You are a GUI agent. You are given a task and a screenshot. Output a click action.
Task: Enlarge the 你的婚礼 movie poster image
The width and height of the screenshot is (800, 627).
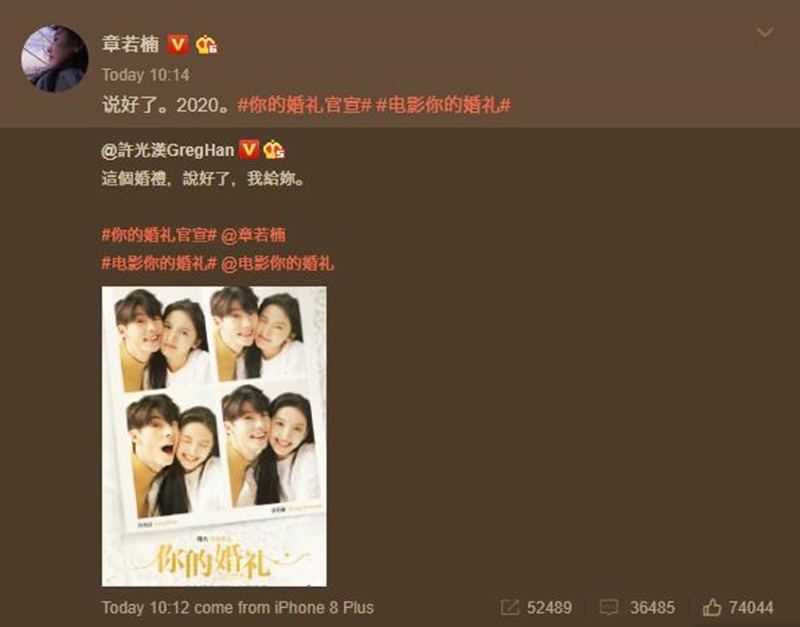point(214,436)
